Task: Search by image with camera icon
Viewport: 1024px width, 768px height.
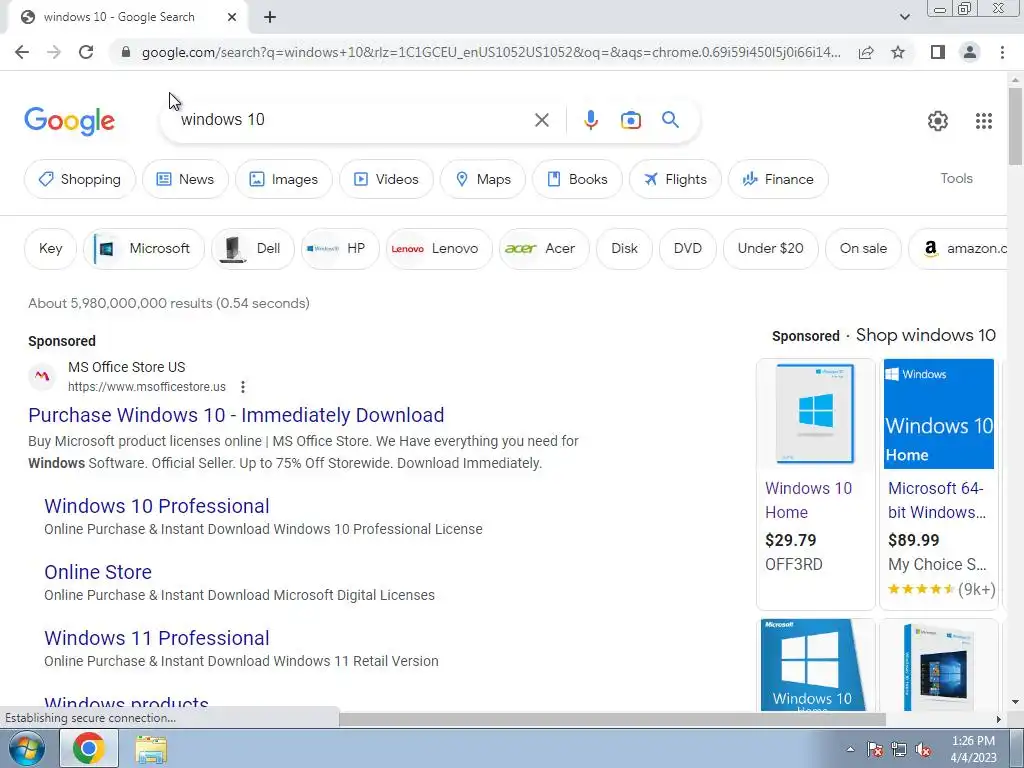Action: point(631,120)
